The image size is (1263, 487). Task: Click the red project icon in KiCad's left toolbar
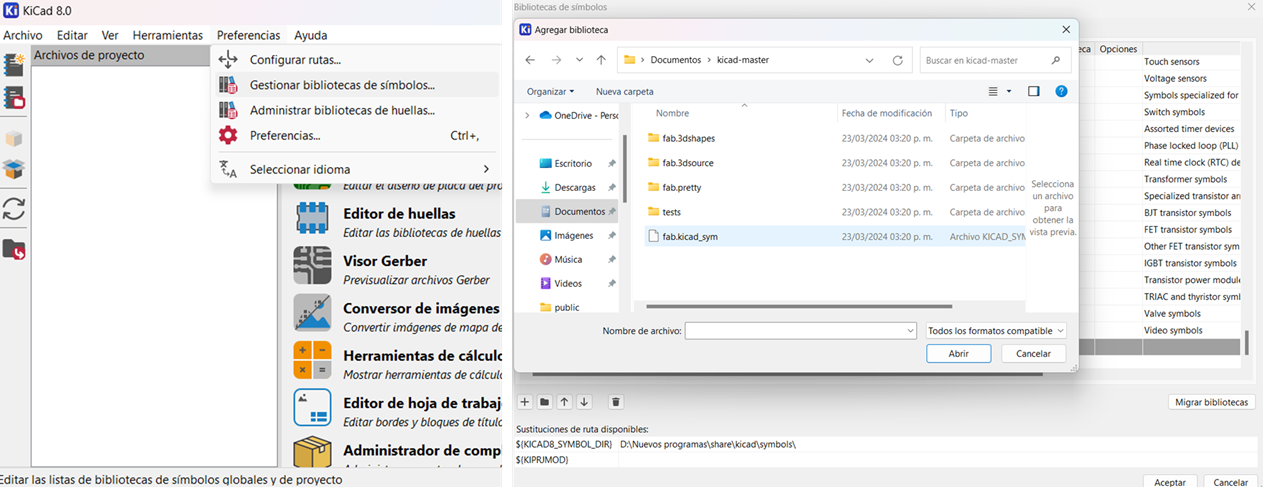(x=14, y=98)
